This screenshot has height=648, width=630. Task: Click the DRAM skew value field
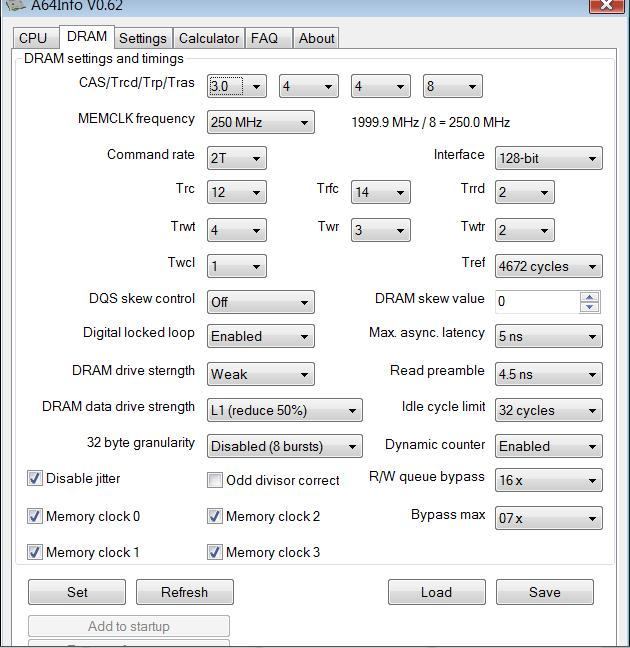(537, 302)
